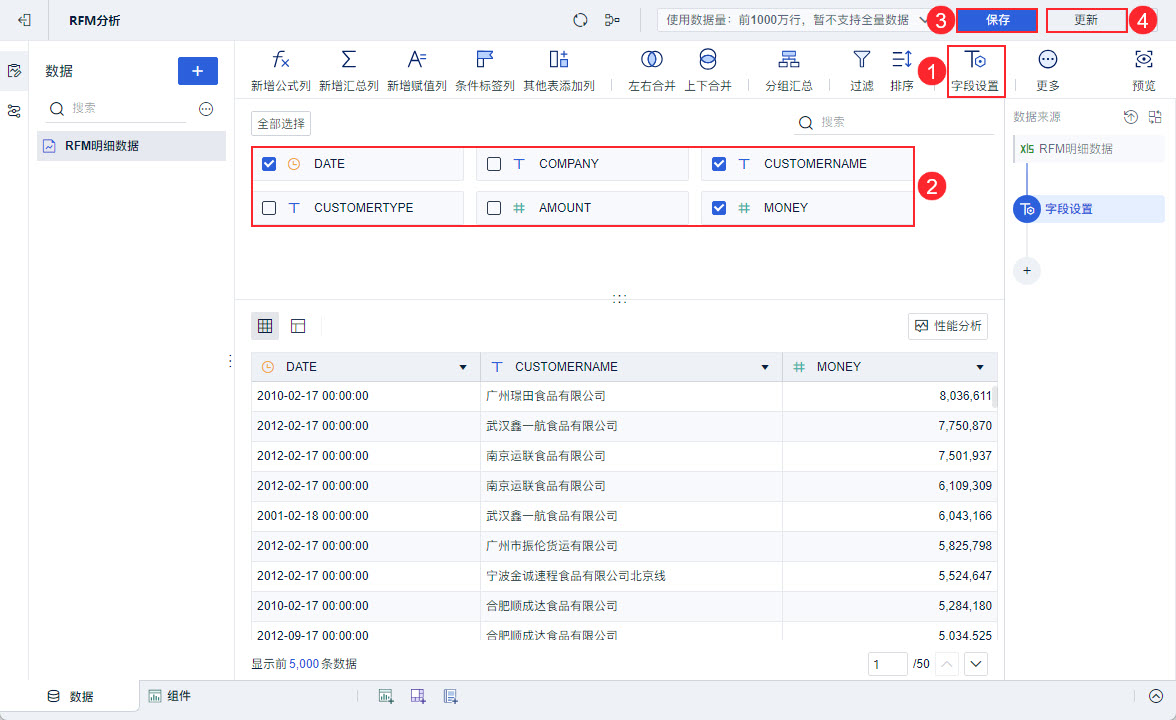
Task: Click the data search field in left panel
Action: click(116, 109)
